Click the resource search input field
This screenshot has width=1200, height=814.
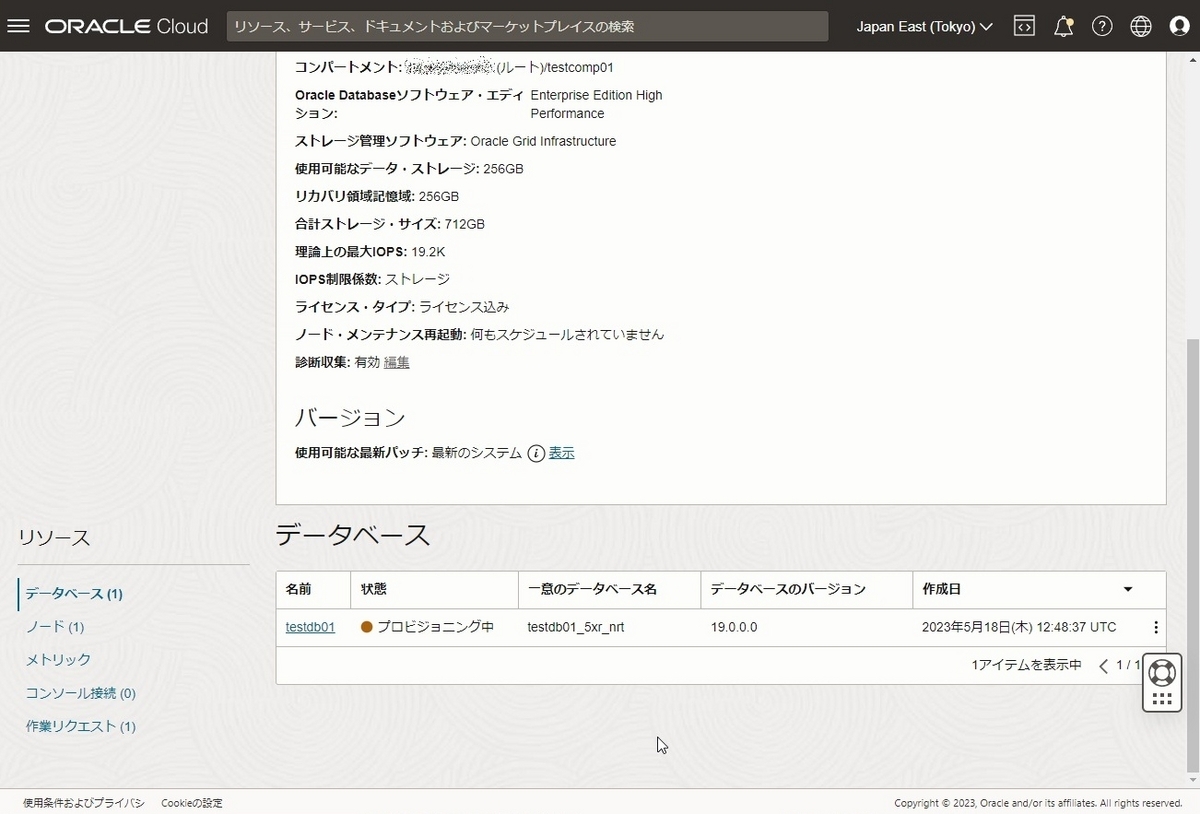click(528, 26)
